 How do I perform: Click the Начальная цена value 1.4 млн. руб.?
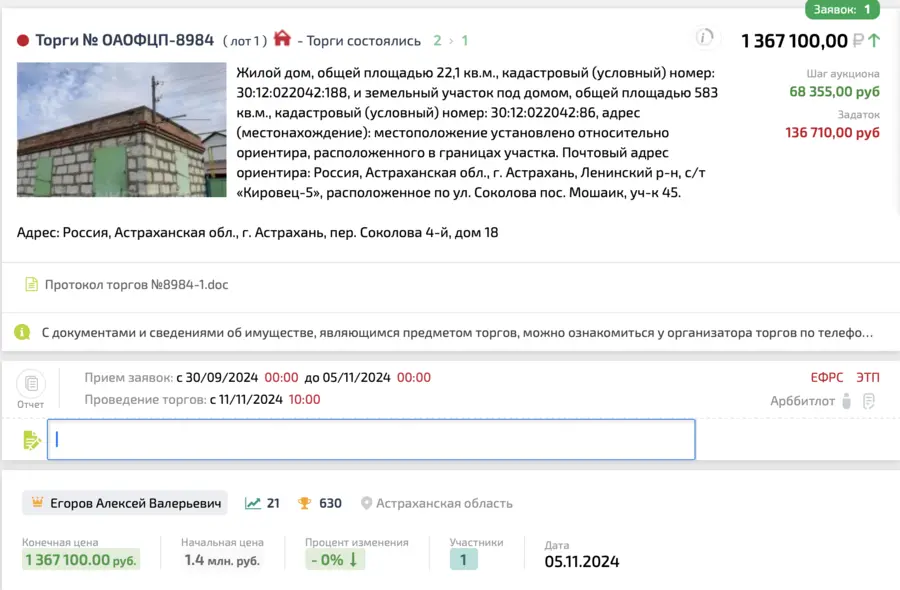point(222,560)
